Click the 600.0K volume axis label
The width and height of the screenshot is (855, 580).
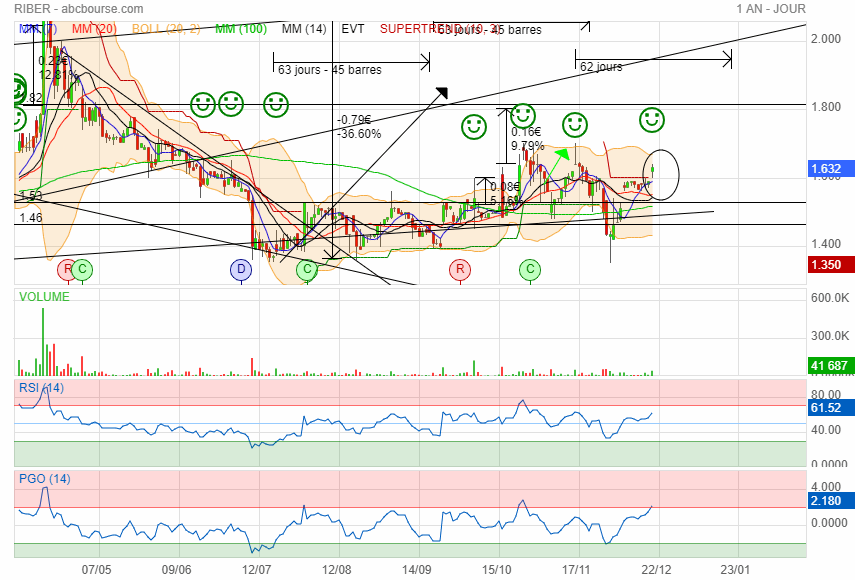[830, 298]
